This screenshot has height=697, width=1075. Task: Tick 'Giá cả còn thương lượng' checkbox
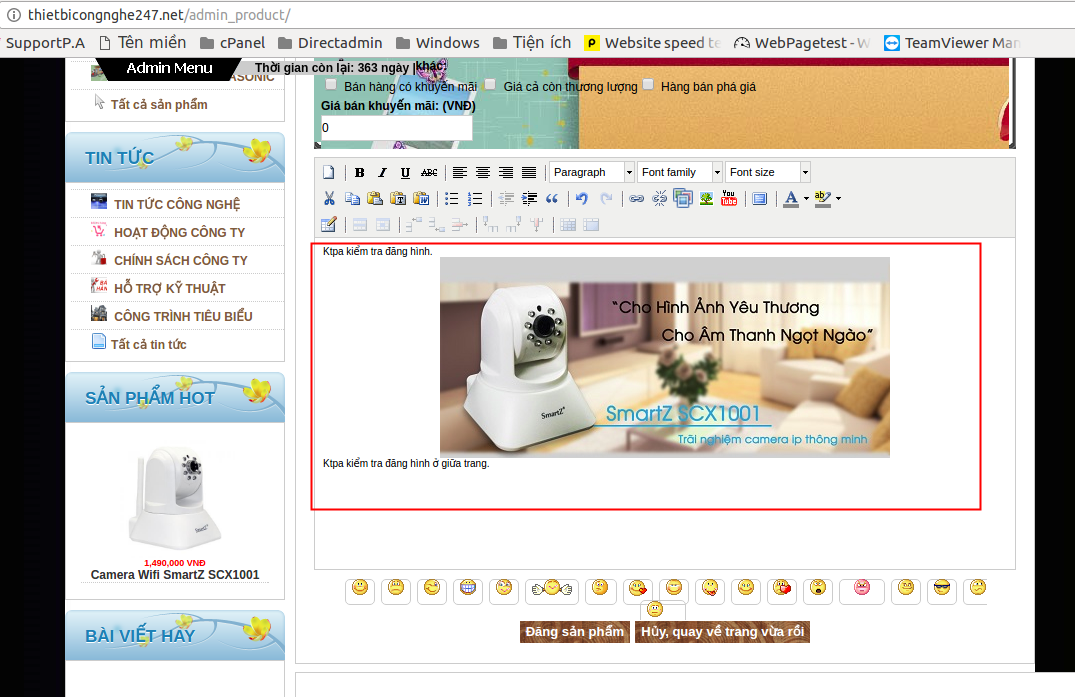point(490,84)
